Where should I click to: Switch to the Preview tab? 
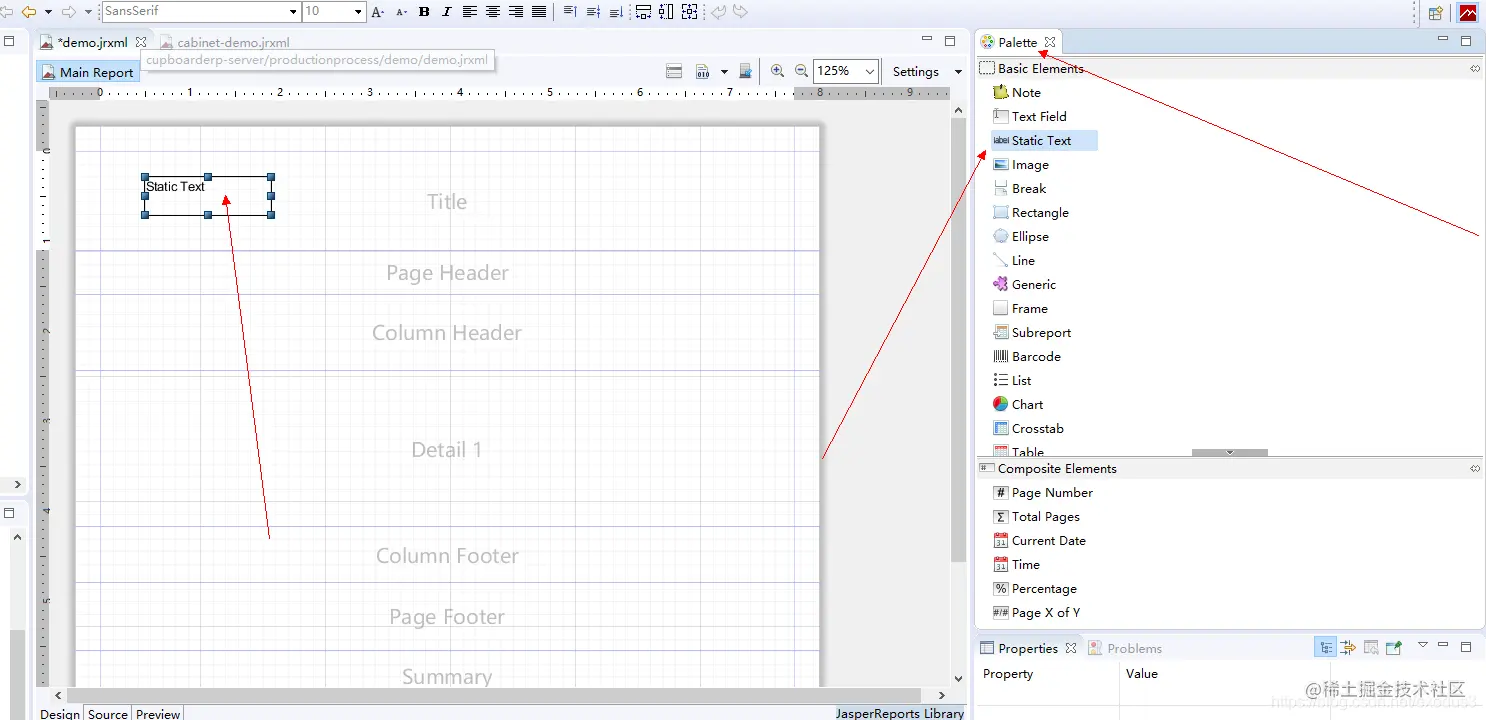pos(158,713)
